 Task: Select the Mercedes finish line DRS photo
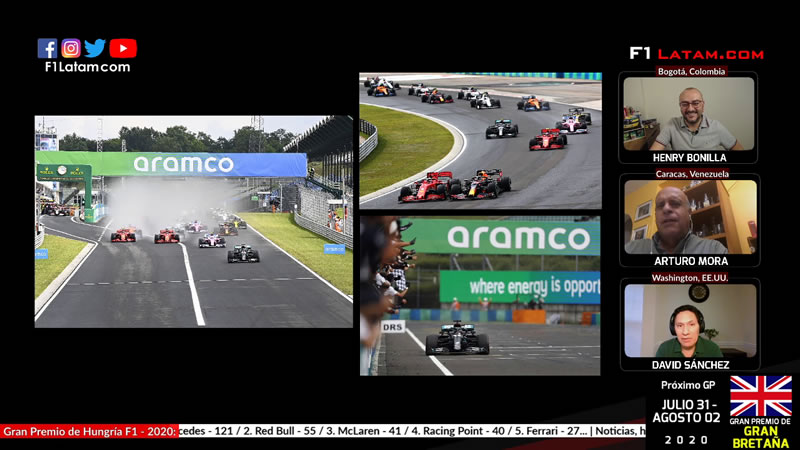480,296
